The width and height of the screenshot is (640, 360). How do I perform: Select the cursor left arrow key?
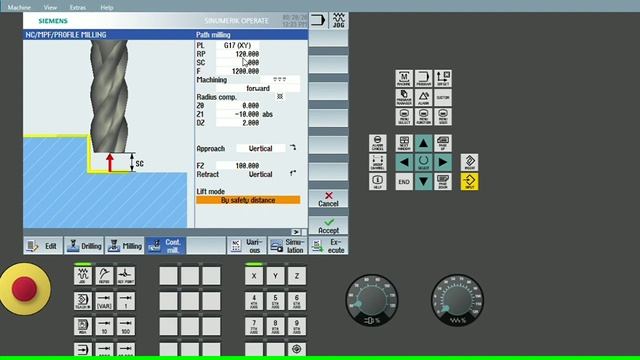[x=404, y=162]
